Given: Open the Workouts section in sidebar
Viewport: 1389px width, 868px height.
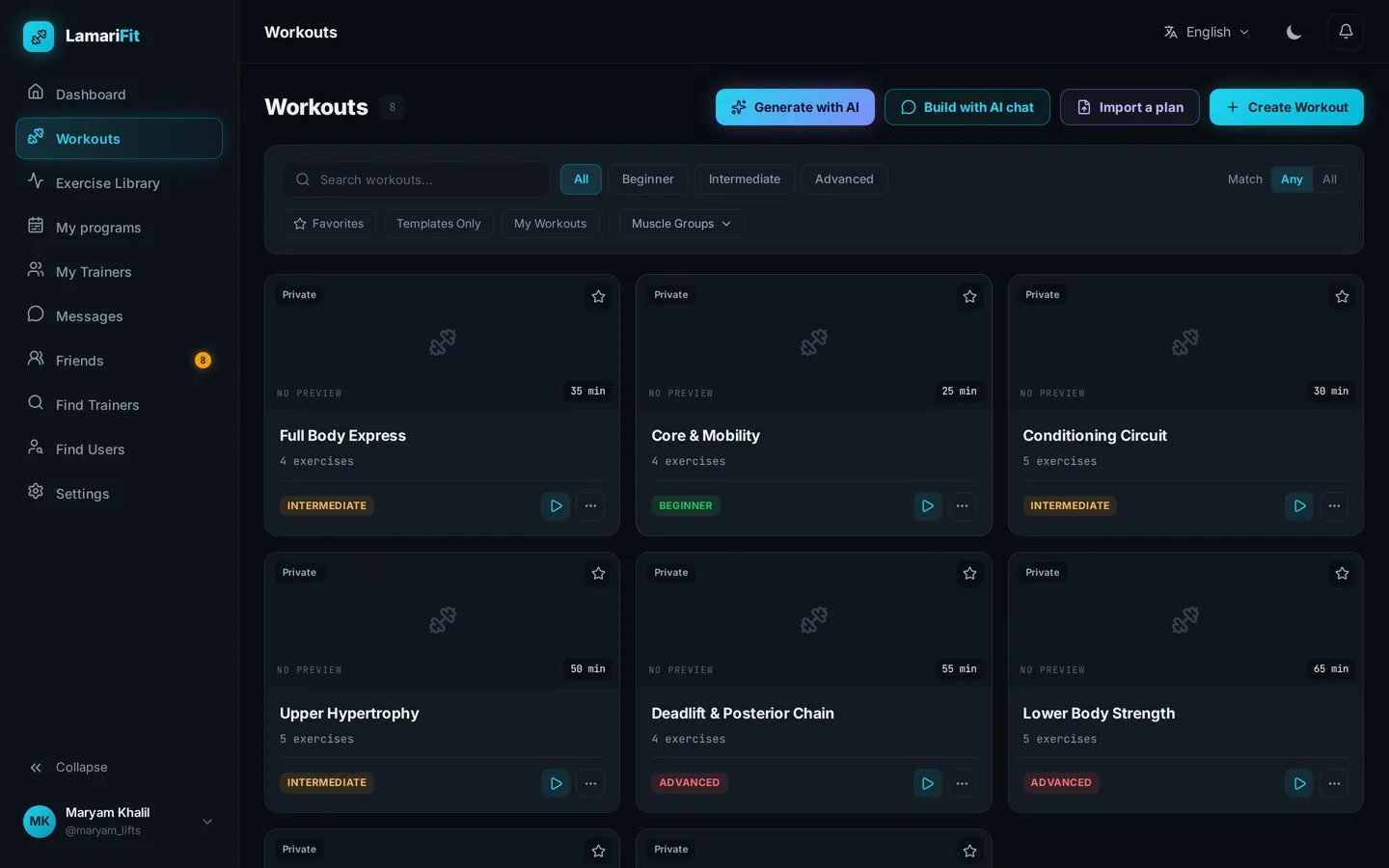Looking at the screenshot, I should tap(120, 139).
